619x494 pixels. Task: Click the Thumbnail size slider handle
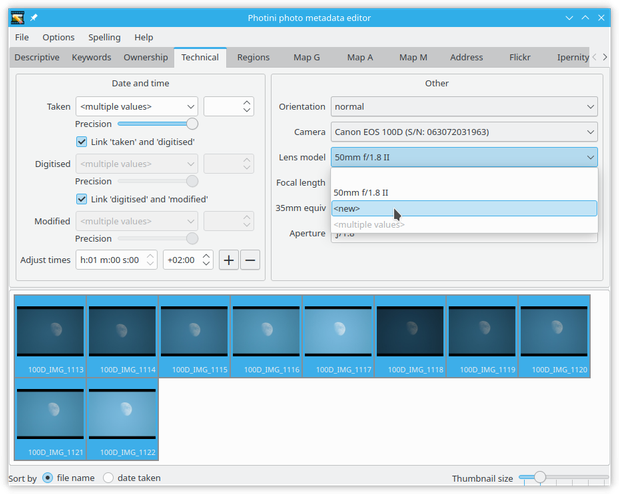click(x=540, y=477)
